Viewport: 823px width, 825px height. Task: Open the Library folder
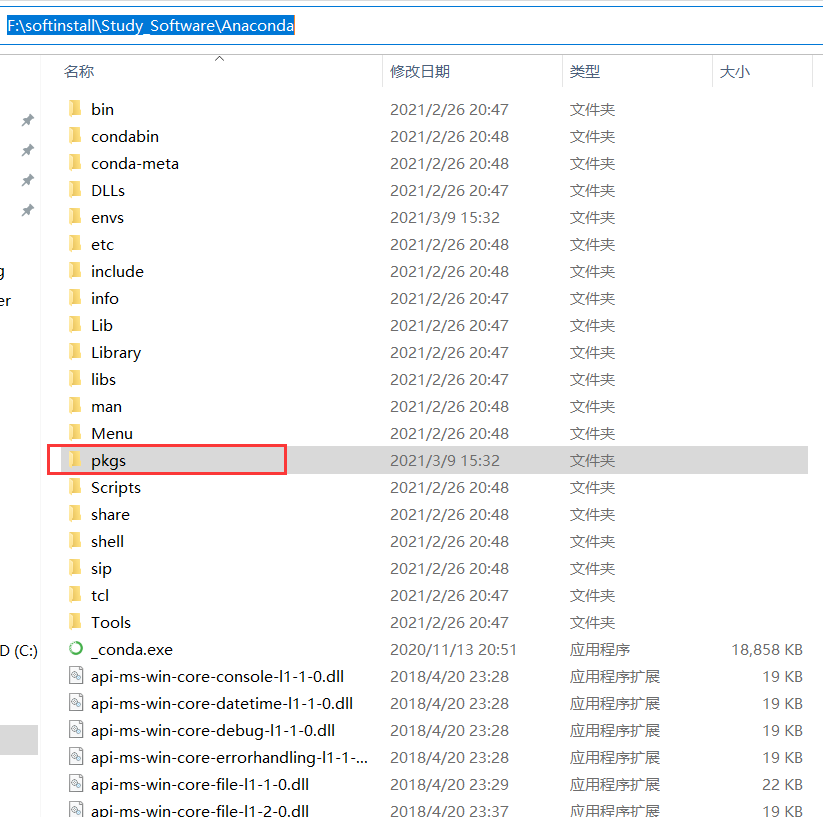pyautogui.click(x=115, y=352)
